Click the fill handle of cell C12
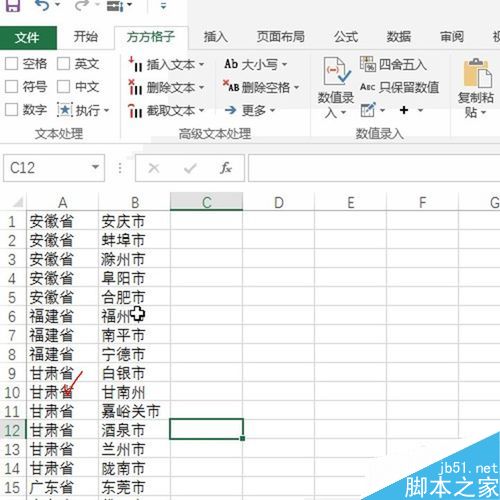 pyautogui.click(x=242, y=438)
